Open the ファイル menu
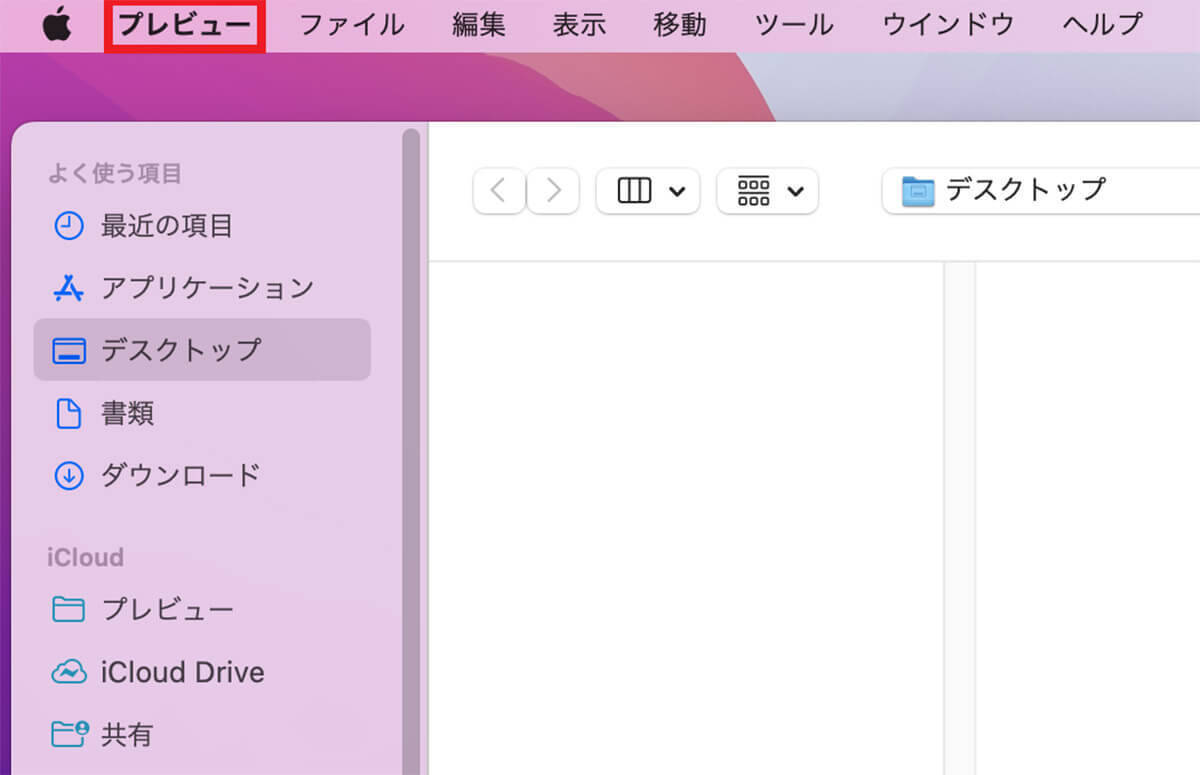1200x775 pixels. pos(352,24)
